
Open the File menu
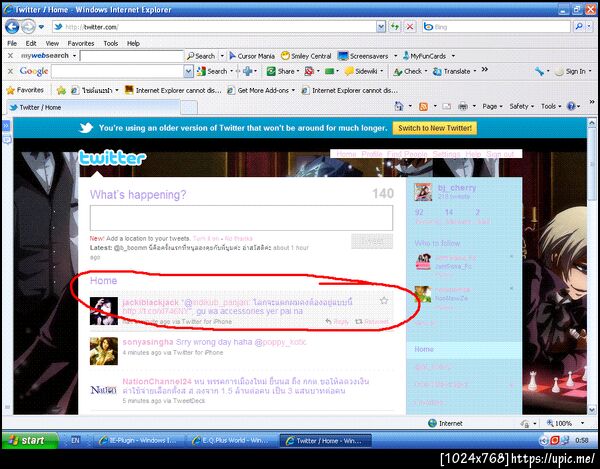(x=12, y=43)
